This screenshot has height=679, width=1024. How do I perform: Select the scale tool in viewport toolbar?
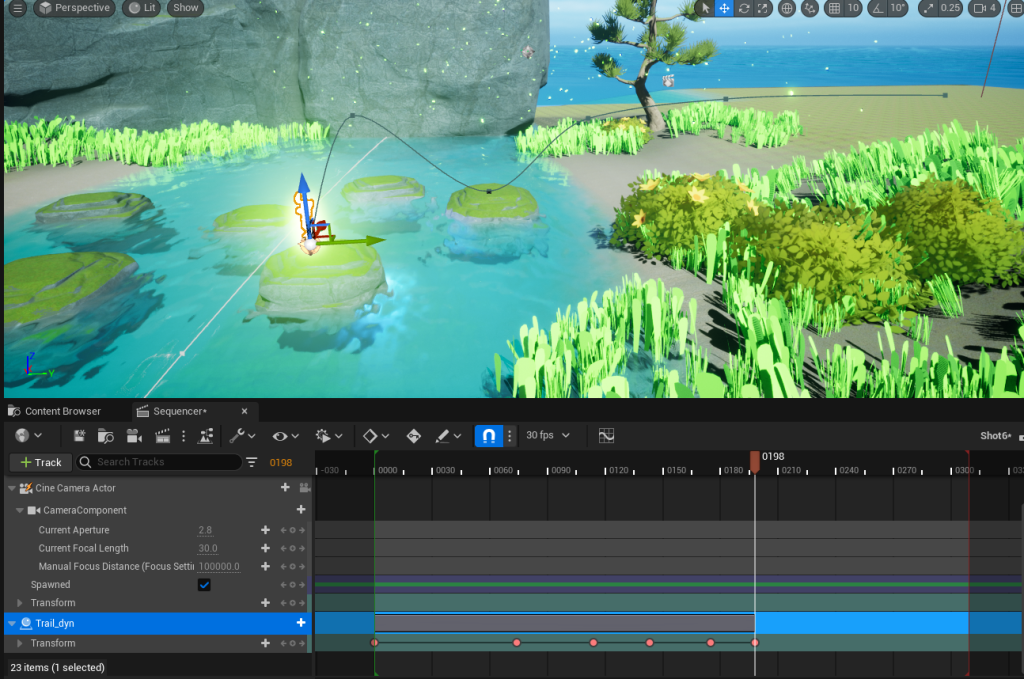(763, 8)
